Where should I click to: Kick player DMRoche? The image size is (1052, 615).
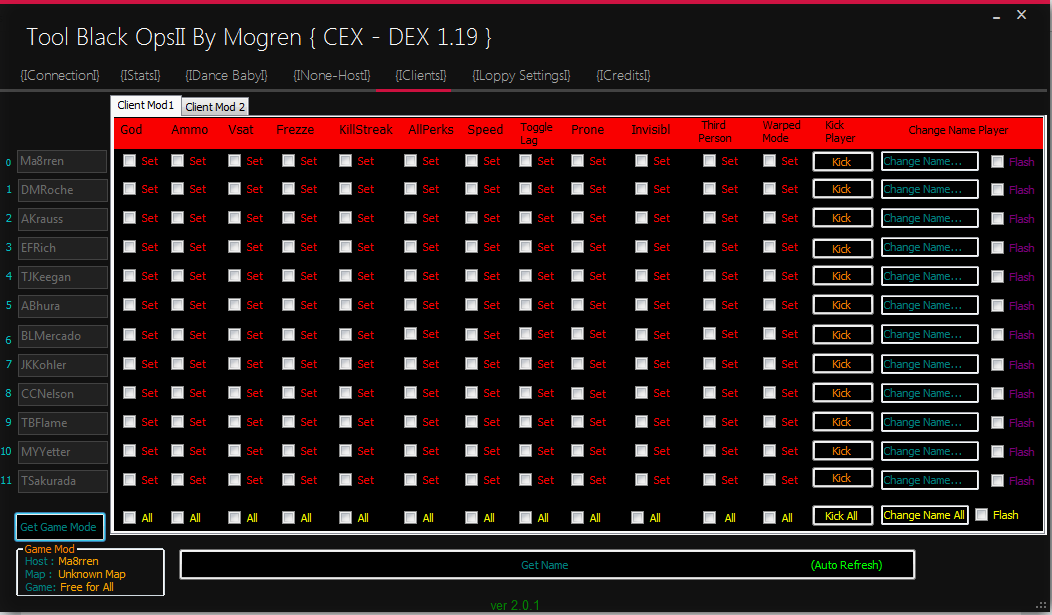[843, 189]
